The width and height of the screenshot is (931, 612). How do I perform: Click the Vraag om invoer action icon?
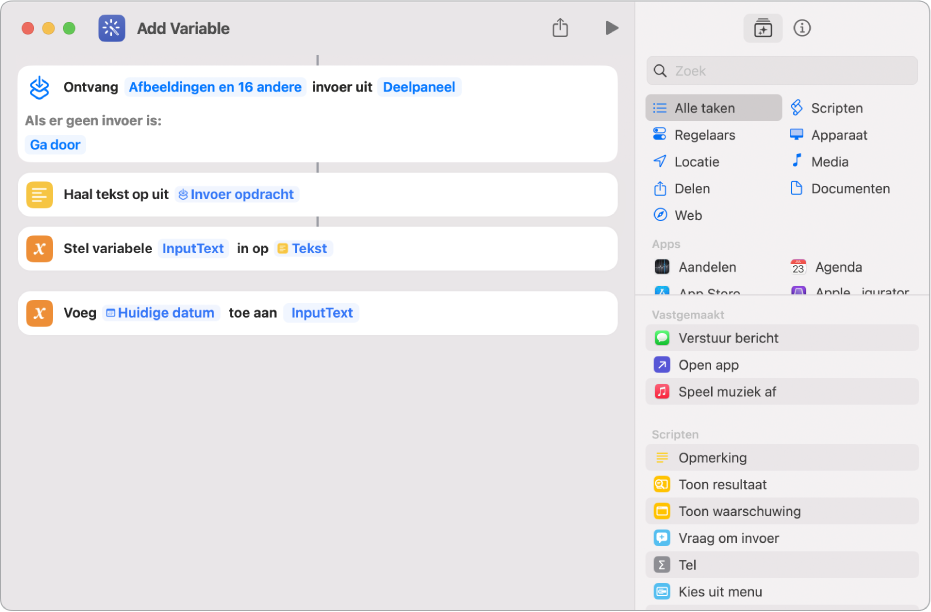662,538
